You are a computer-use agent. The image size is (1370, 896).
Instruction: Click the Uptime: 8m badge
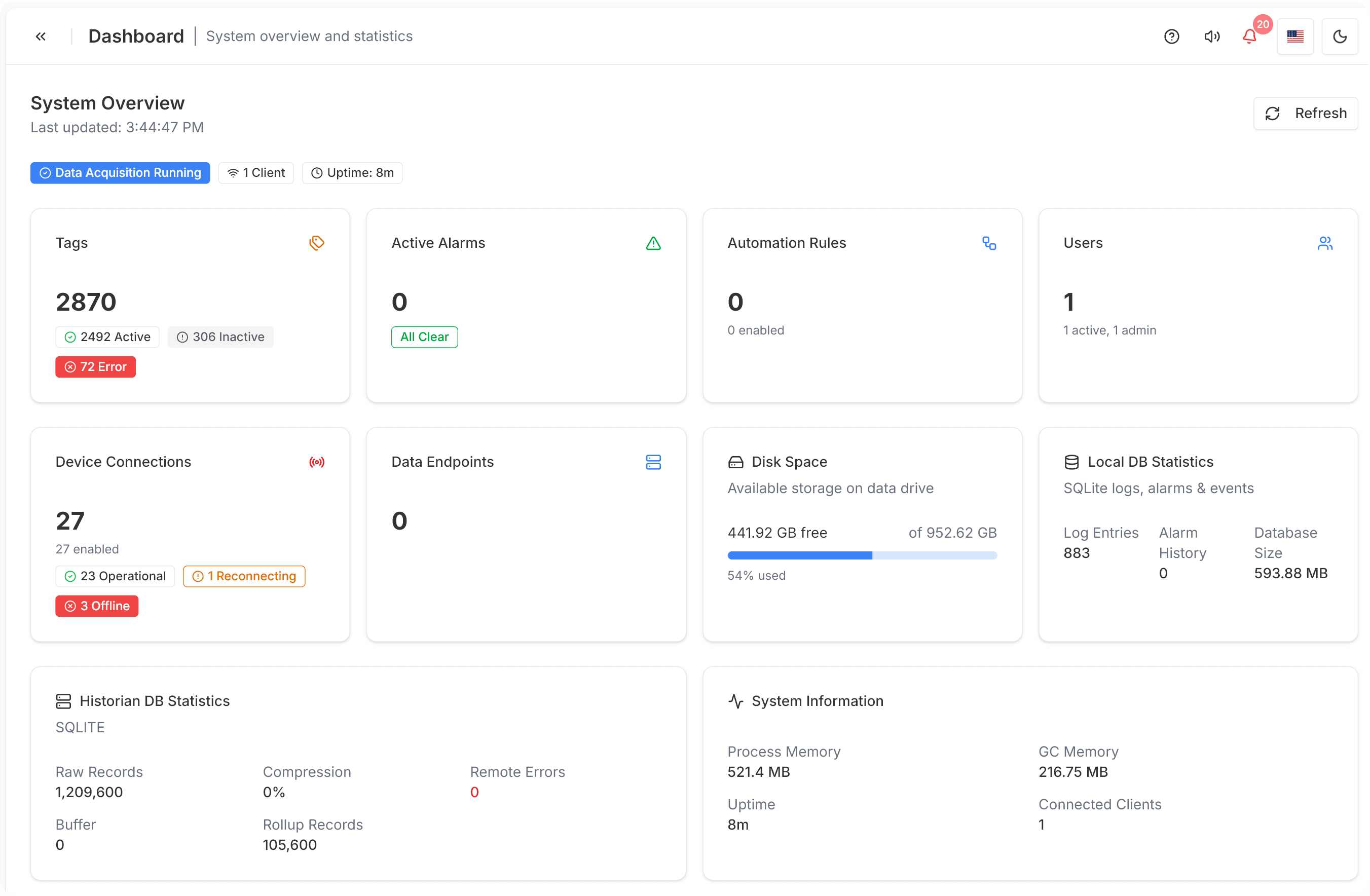pyautogui.click(x=352, y=173)
